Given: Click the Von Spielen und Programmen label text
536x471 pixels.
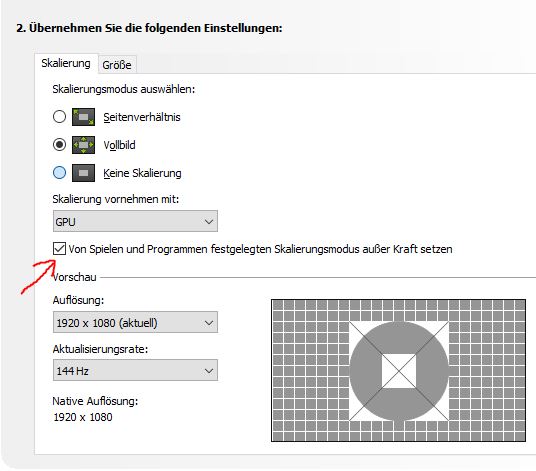Looking at the screenshot, I should coord(260,249).
